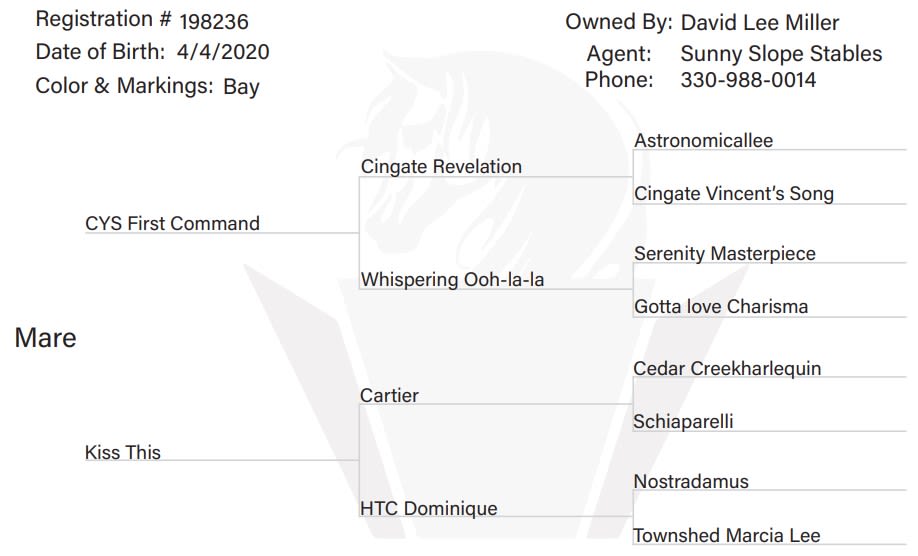
Task: Select HTC Dominique entry
Action: 429,508
